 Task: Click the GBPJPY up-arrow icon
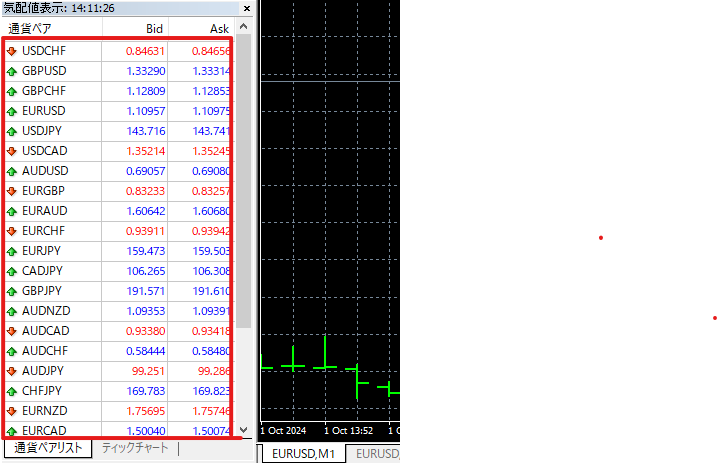[x=12, y=291]
